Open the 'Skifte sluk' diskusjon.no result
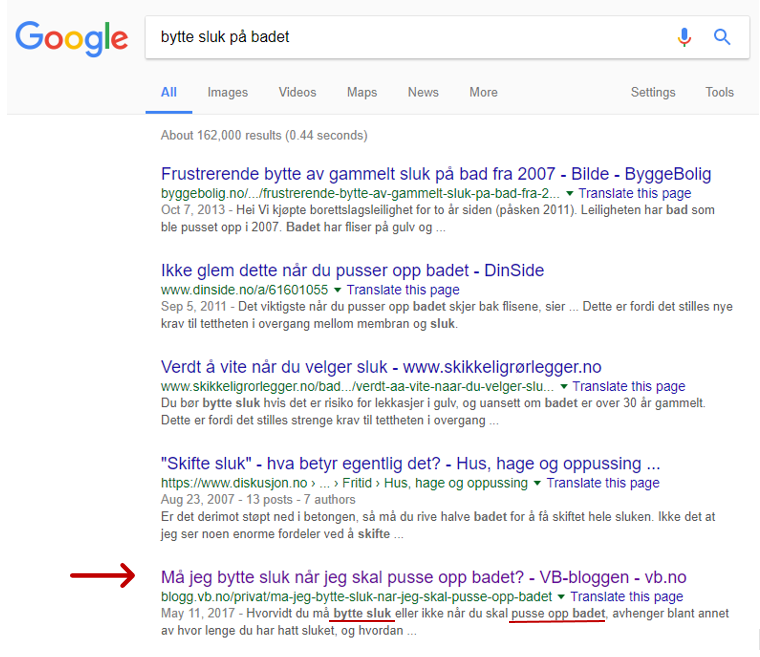 click(x=411, y=463)
